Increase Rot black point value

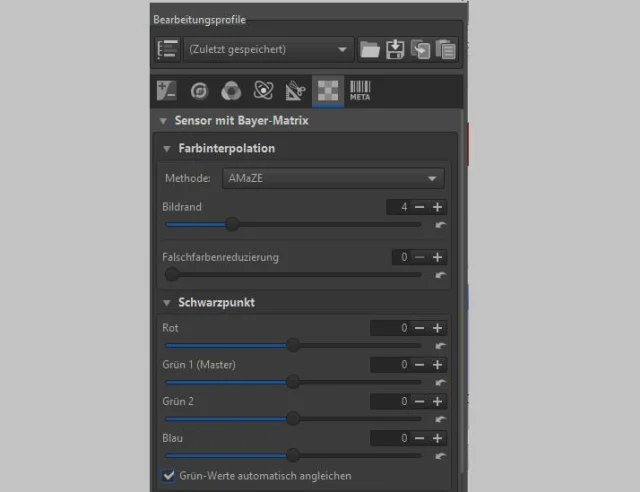pyautogui.click(x=437, y=328)
